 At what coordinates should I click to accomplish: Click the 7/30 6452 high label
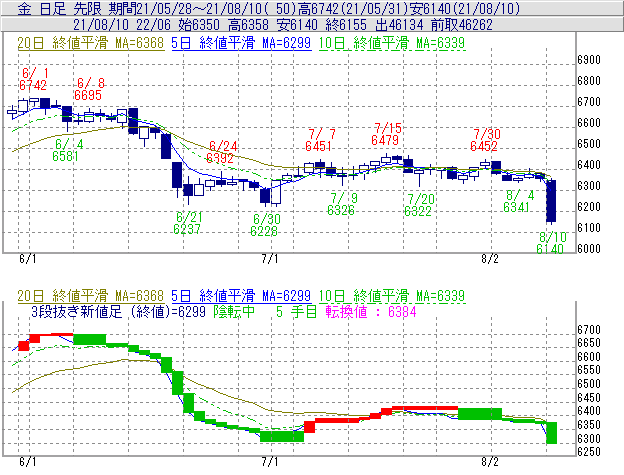pos(485,140)
